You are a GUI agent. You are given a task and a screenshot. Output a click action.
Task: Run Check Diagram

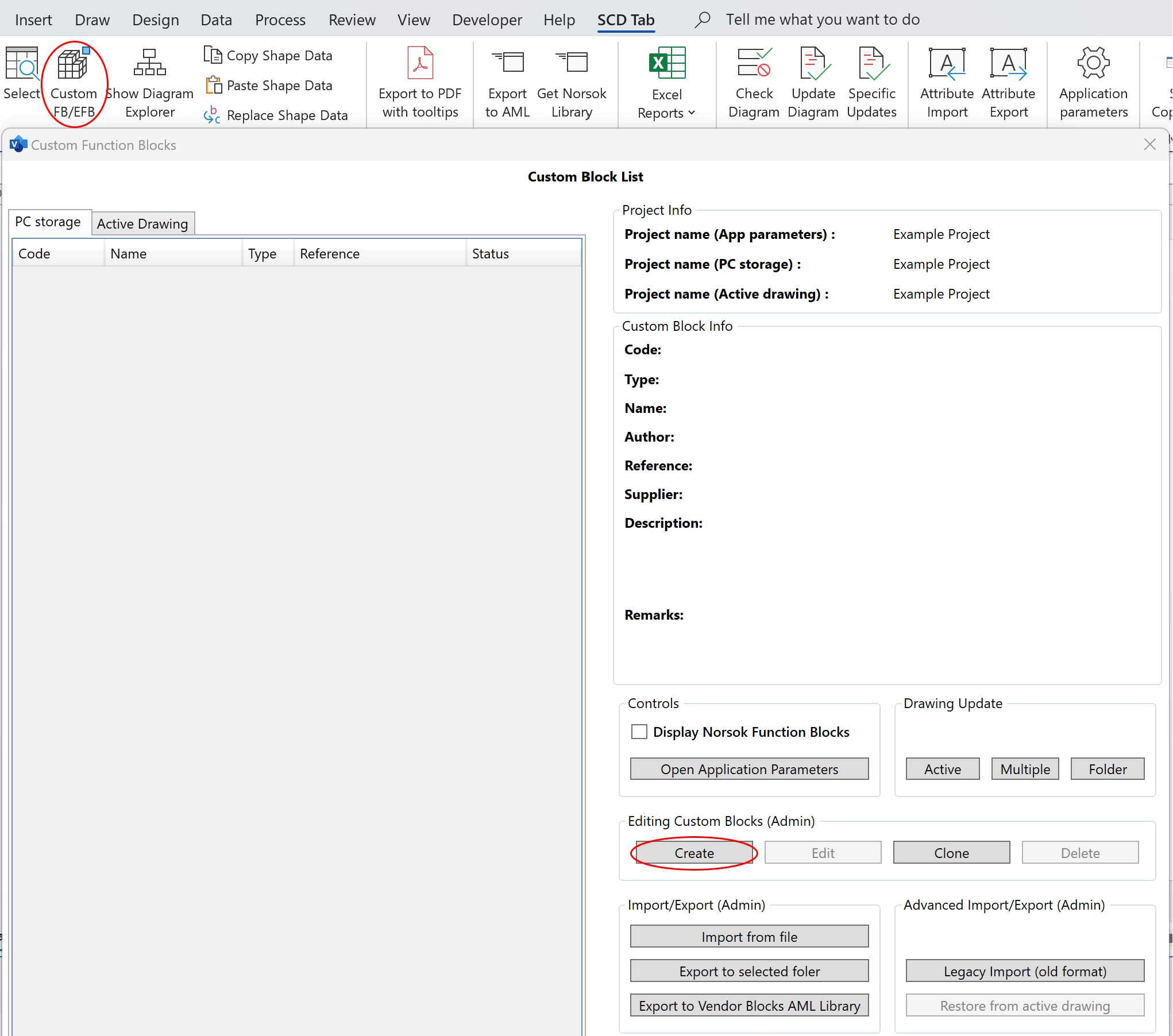pos(754,83)
